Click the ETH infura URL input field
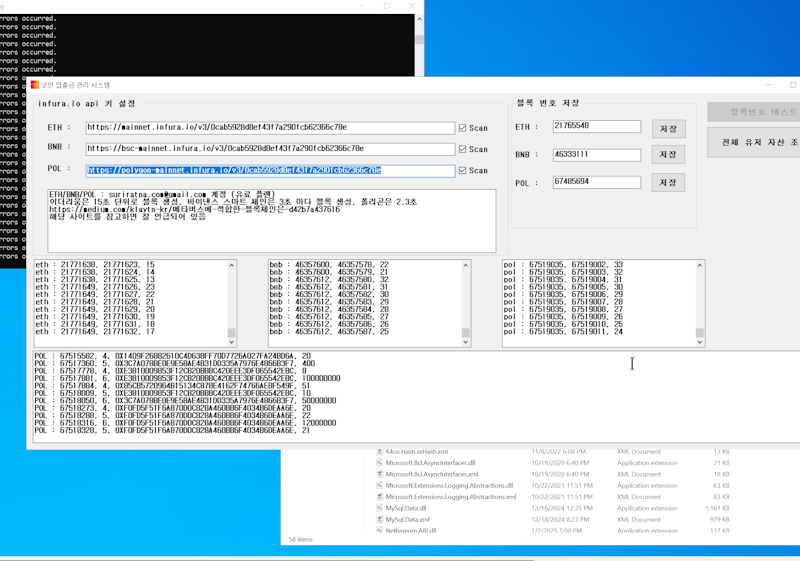This screenshot has width=800, height=561. (270, 128)
